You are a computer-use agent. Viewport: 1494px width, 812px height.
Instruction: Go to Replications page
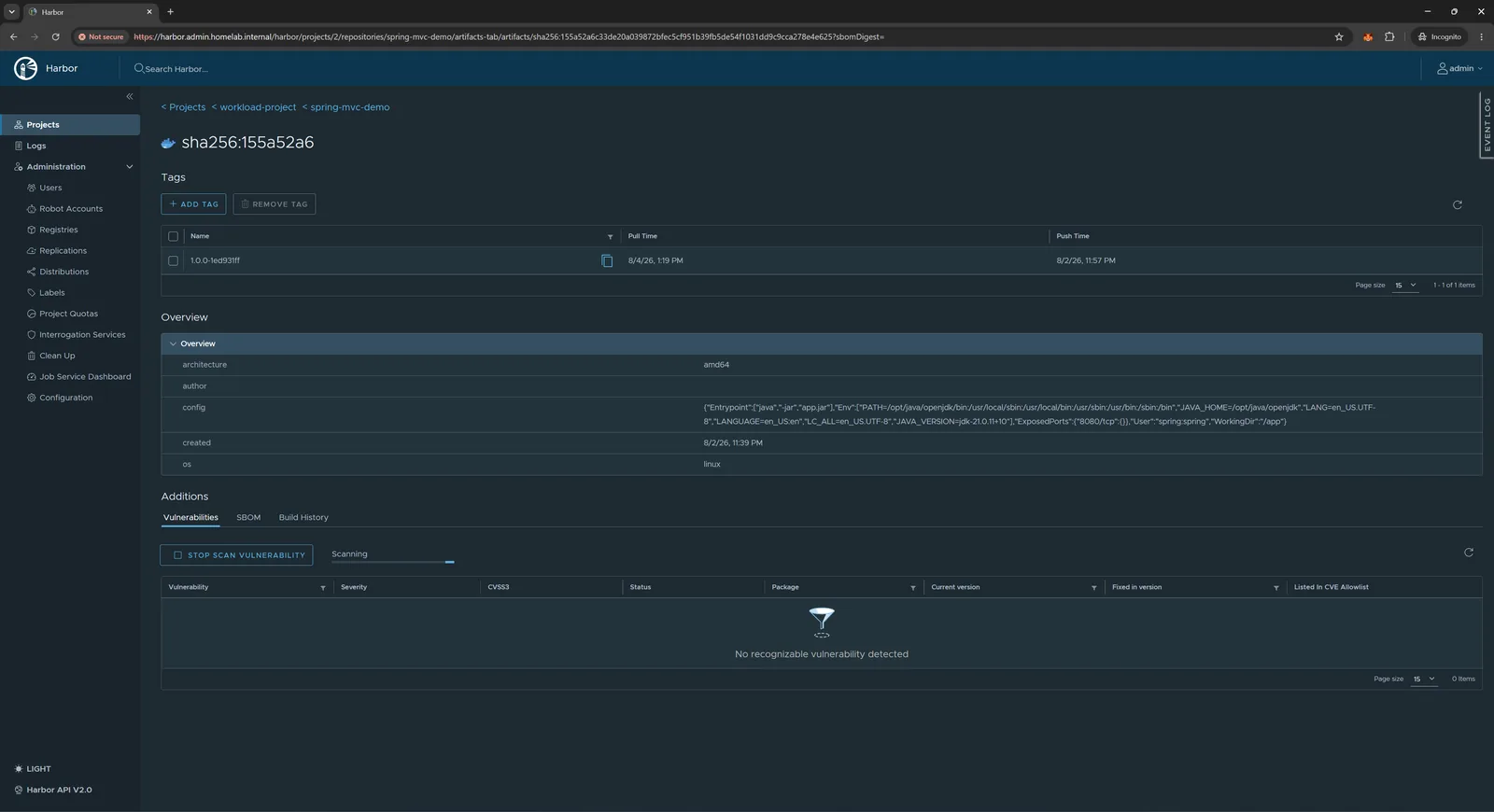click(x=63, y=251)
